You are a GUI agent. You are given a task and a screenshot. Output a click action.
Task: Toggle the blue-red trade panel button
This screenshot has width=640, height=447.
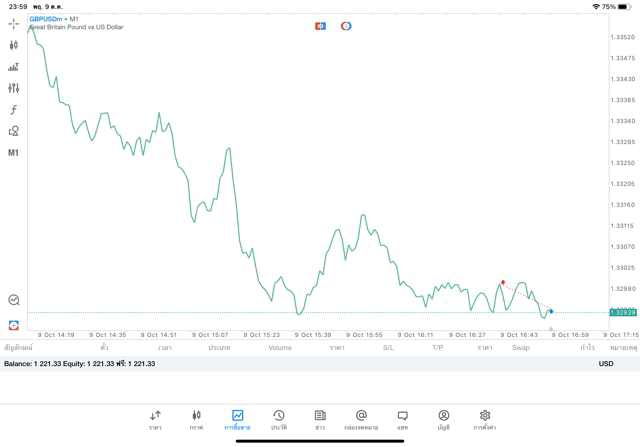[320, 26]
